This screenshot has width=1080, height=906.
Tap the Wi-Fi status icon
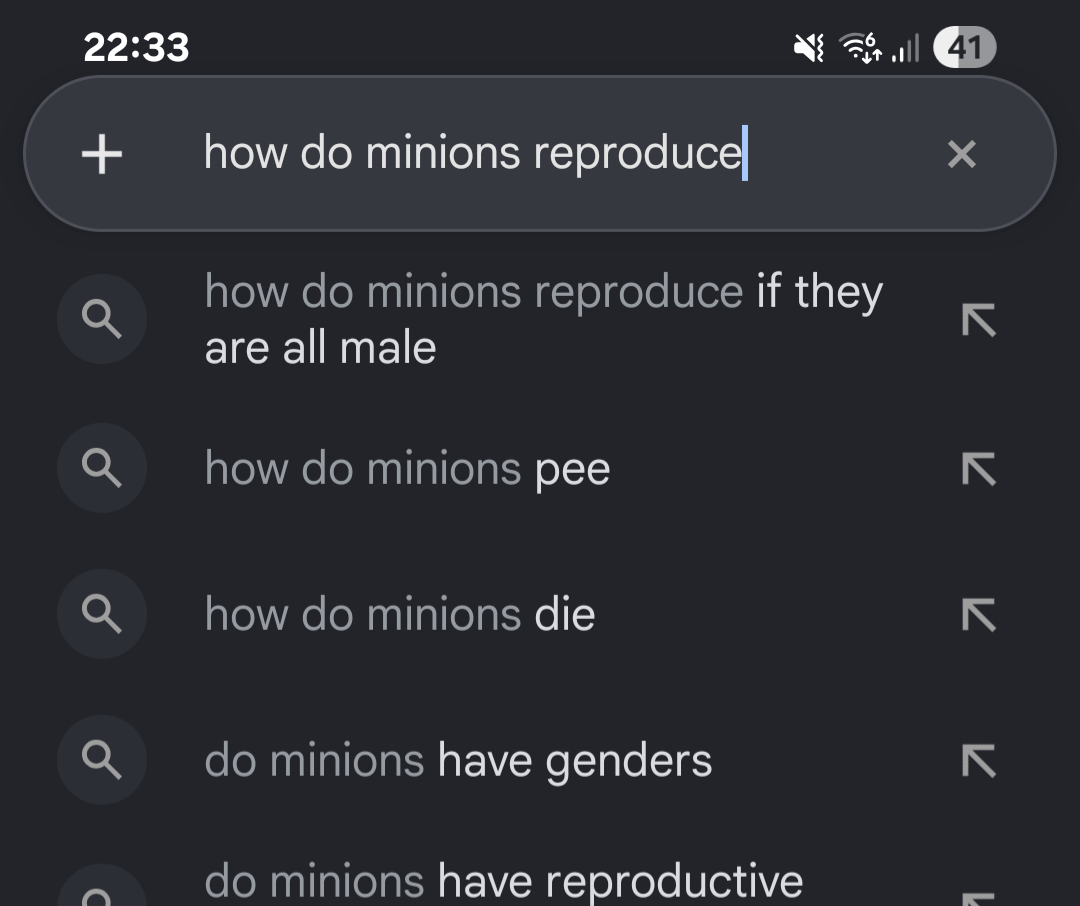click(860, 48)
